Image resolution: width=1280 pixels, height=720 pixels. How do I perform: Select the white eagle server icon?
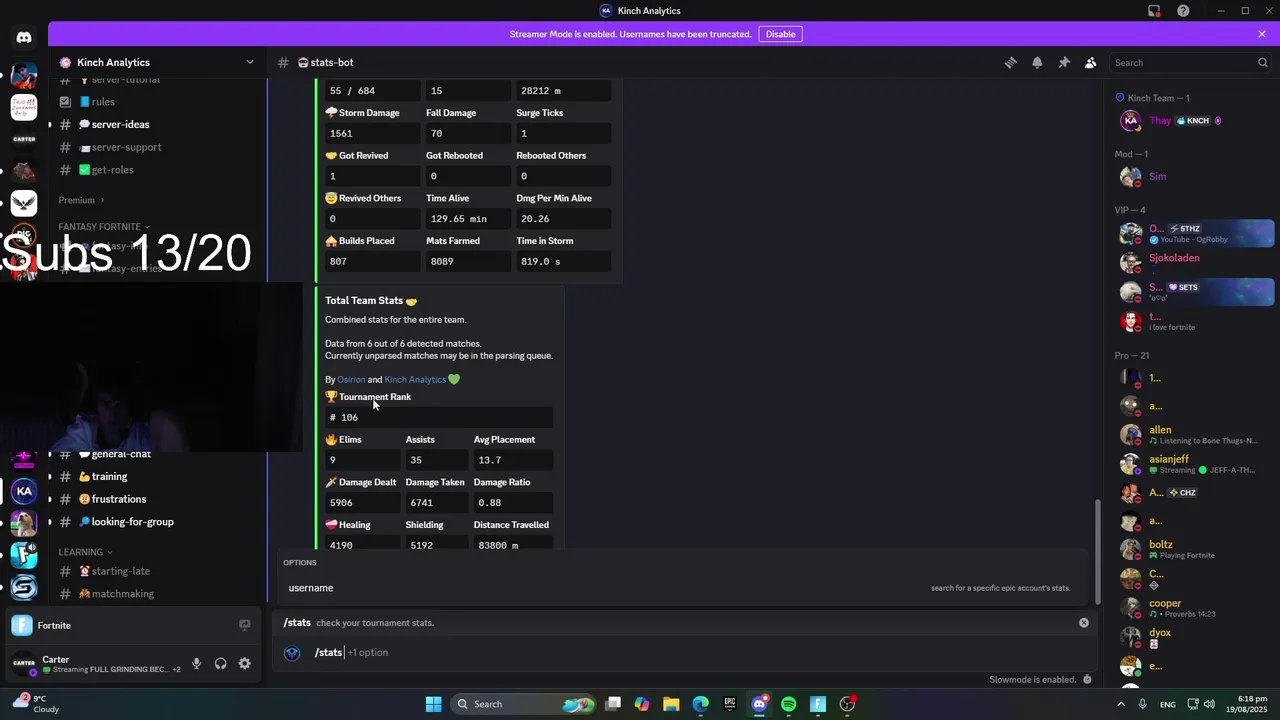(24, 204)
